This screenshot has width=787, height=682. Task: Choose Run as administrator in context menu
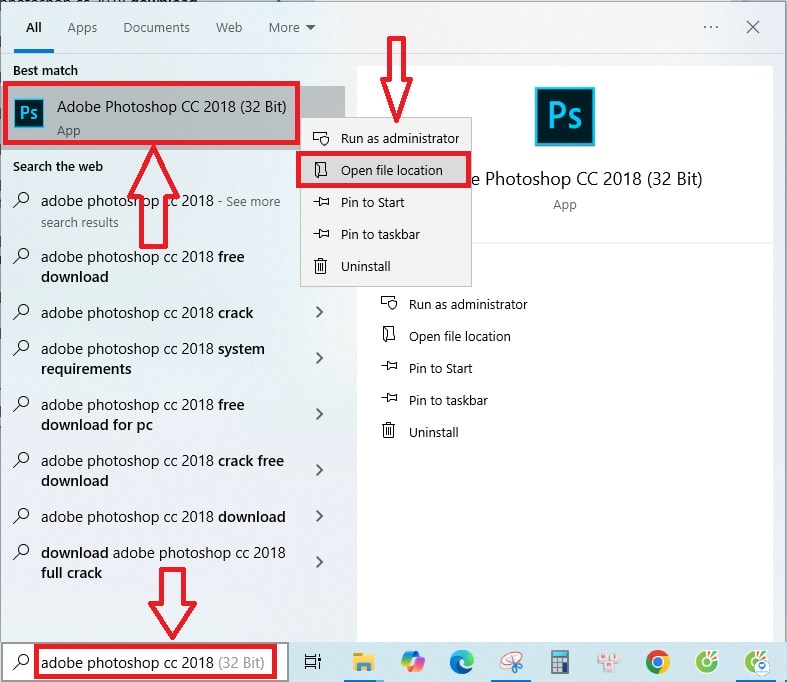tap(385, 139)
